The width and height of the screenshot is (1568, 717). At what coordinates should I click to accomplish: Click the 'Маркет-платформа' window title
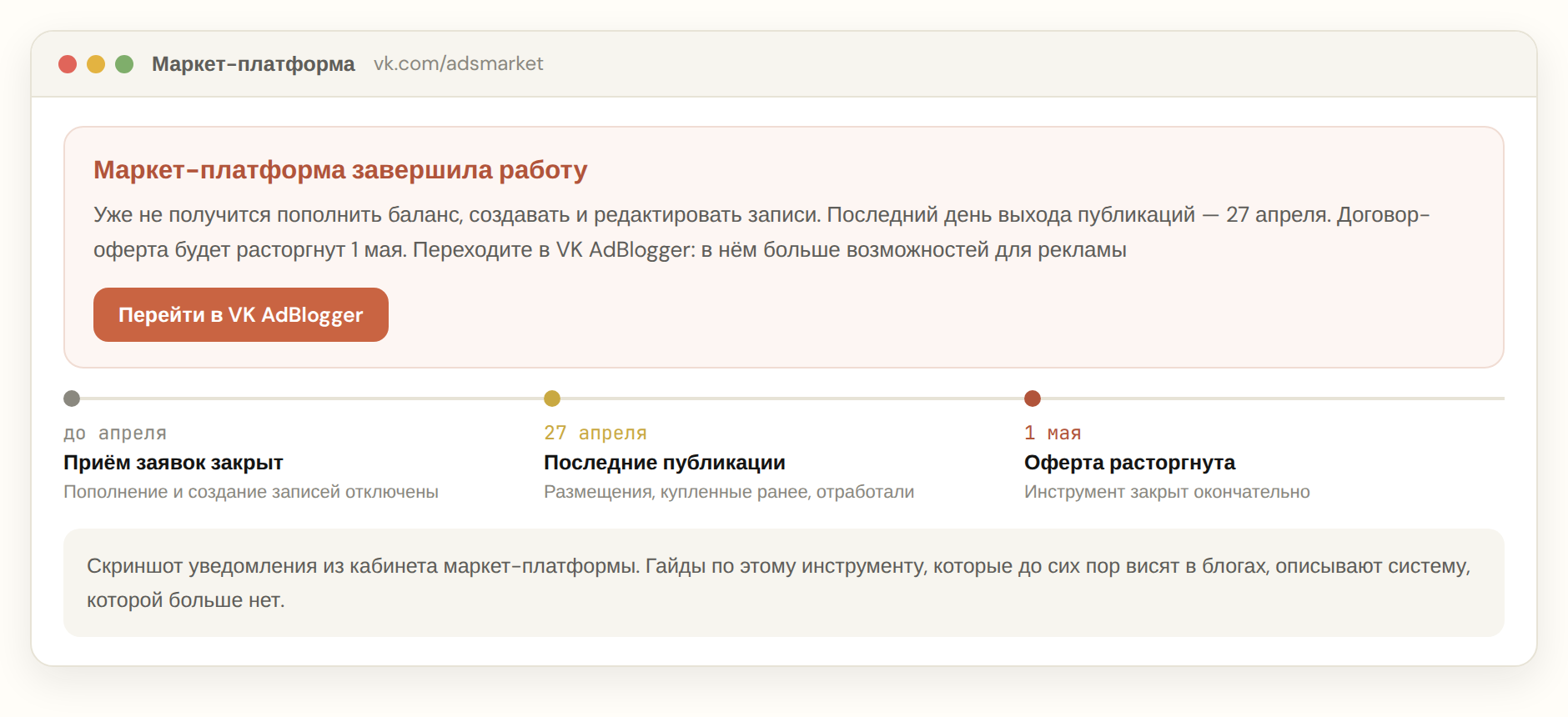pos(254,63)
